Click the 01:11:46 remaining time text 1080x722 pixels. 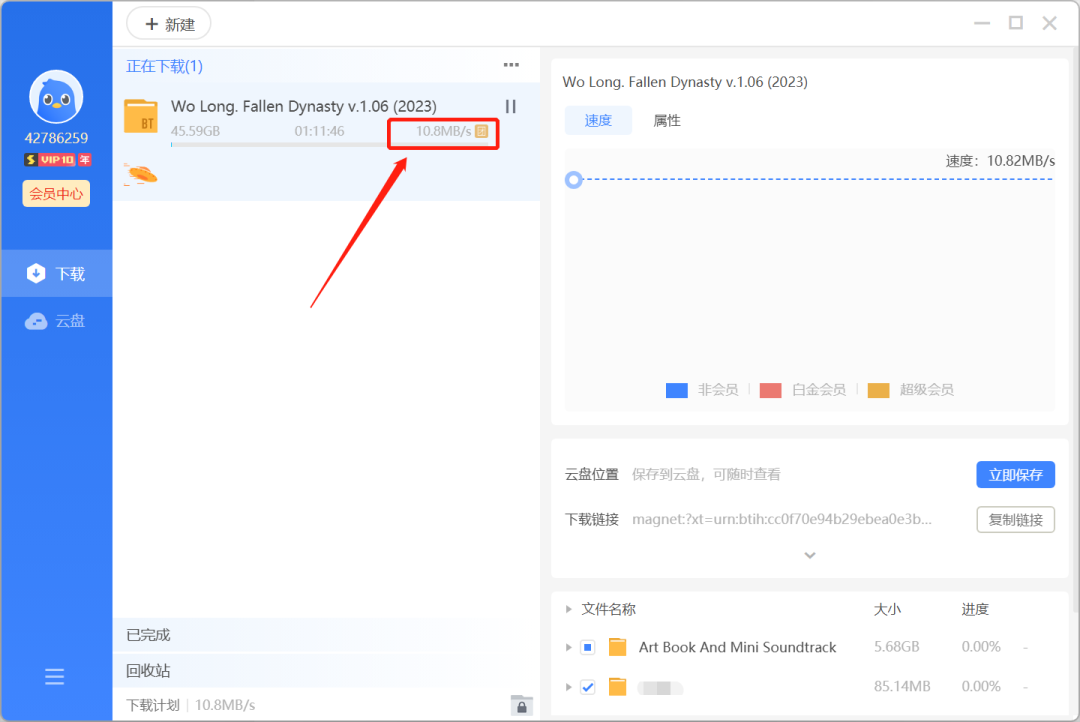[x=320, y=131]
